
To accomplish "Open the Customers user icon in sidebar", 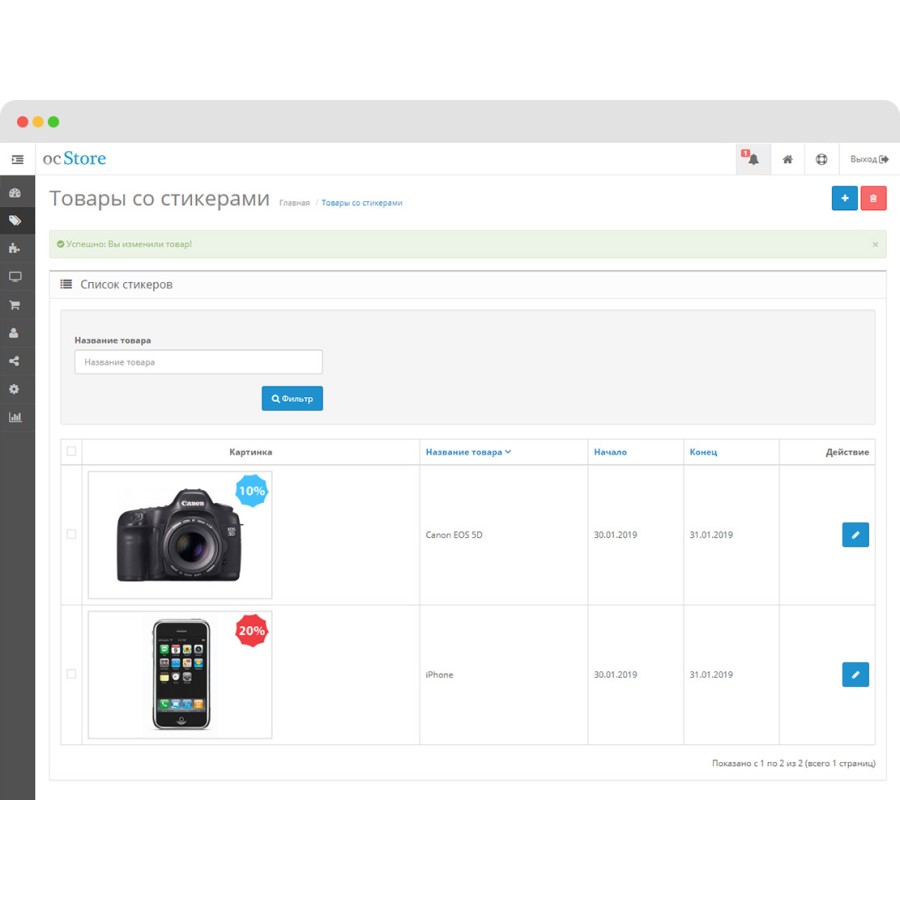I will [14, 333].
